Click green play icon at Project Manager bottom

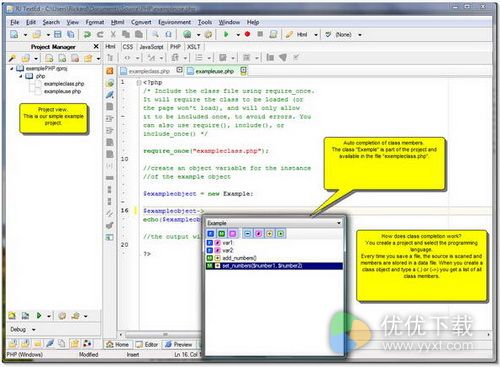[39, 315]
